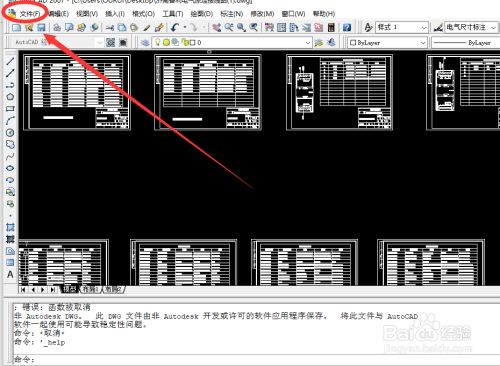Image resolution: width=500 pixels, height=366 pixels.
Task: Click the Plot/Print toolbar icon
Action: (57, 27)
